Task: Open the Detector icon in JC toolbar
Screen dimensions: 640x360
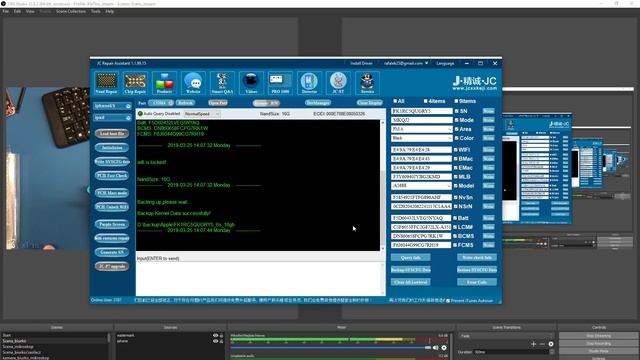Action: 309,83
